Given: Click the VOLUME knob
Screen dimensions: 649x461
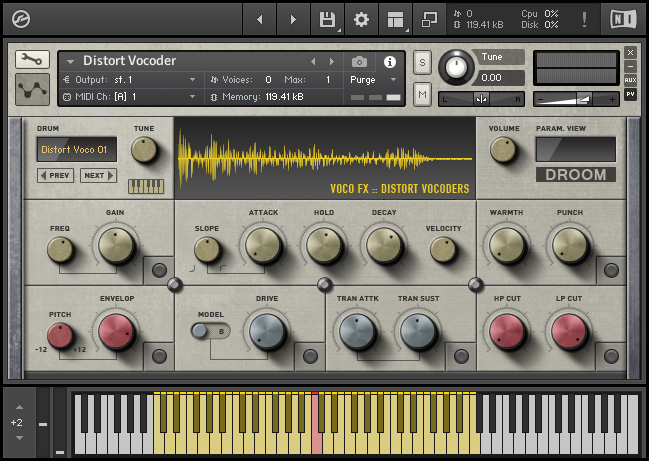Looking at the screenshot, I should coord(503,150).
